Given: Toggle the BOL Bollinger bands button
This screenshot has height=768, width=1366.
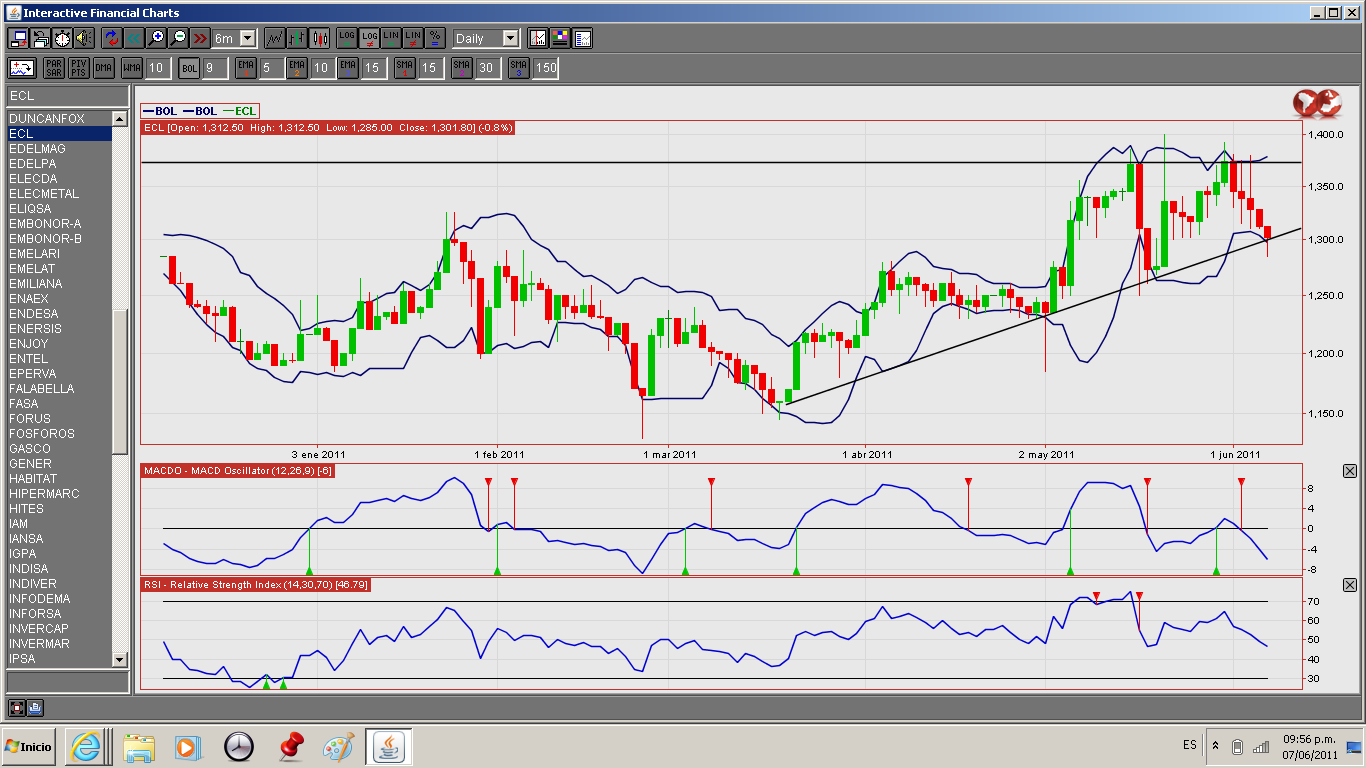Looking at the screenshot, I should tap(189, 67).
